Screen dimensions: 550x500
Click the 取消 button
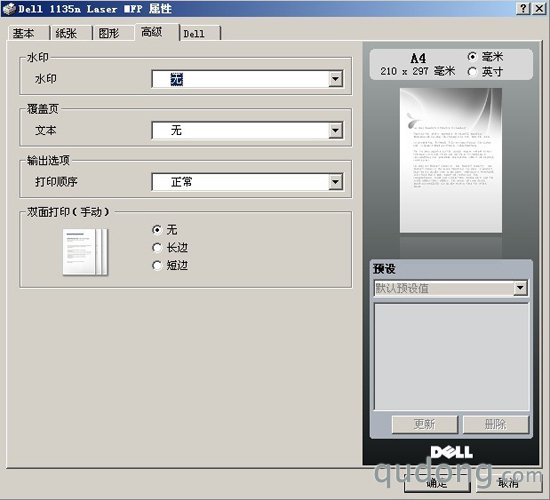tap(508, 483)
